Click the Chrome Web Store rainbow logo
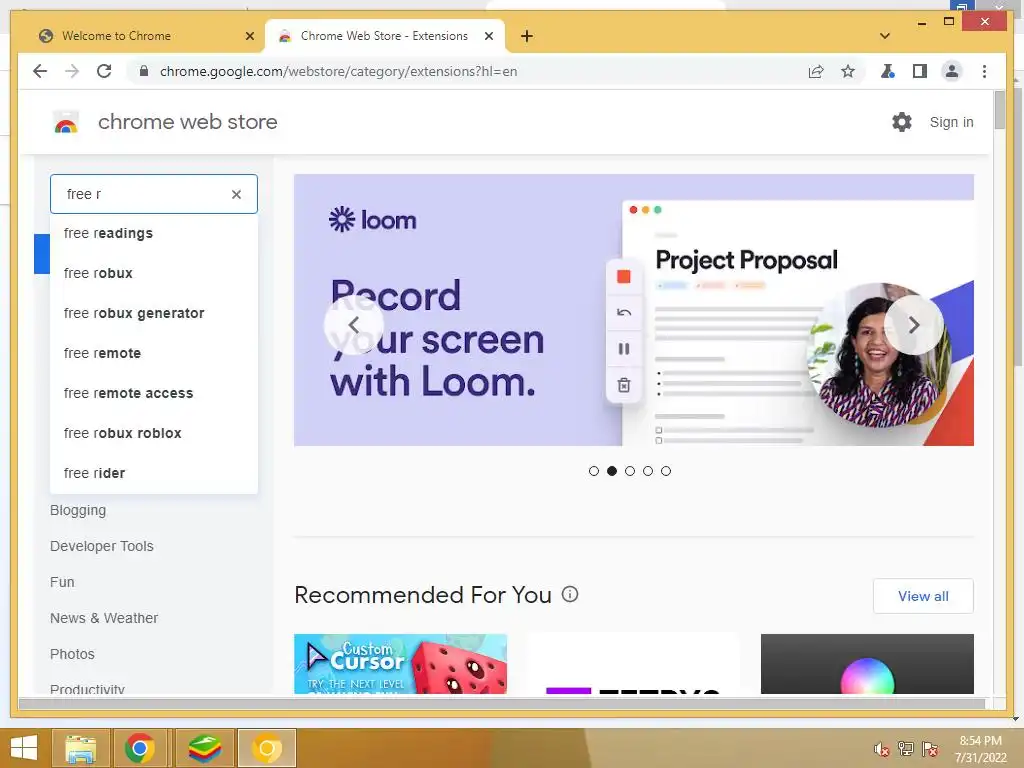This screenshot has width=1024, height=768. [x=66, y=122]
